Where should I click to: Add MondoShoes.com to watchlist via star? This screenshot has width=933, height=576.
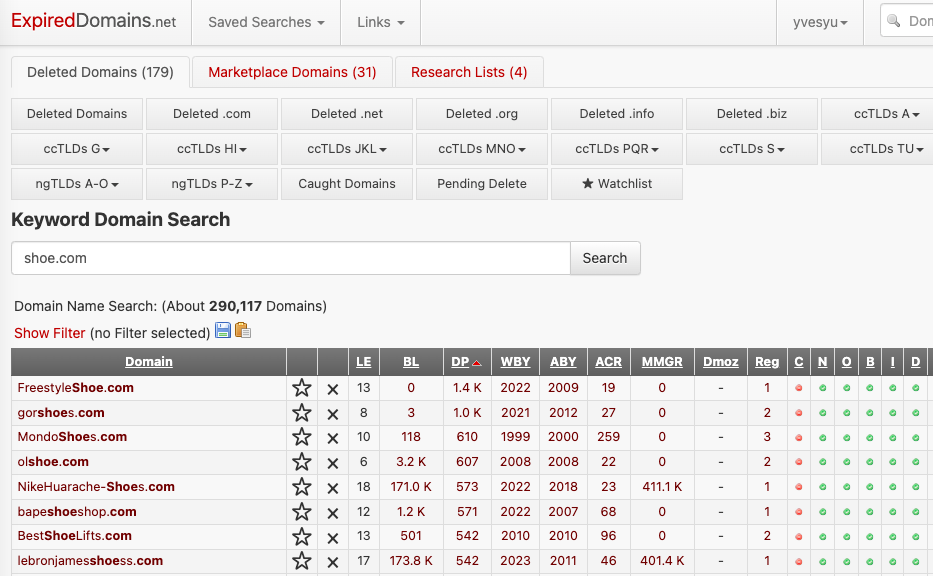tap(302, 437)
